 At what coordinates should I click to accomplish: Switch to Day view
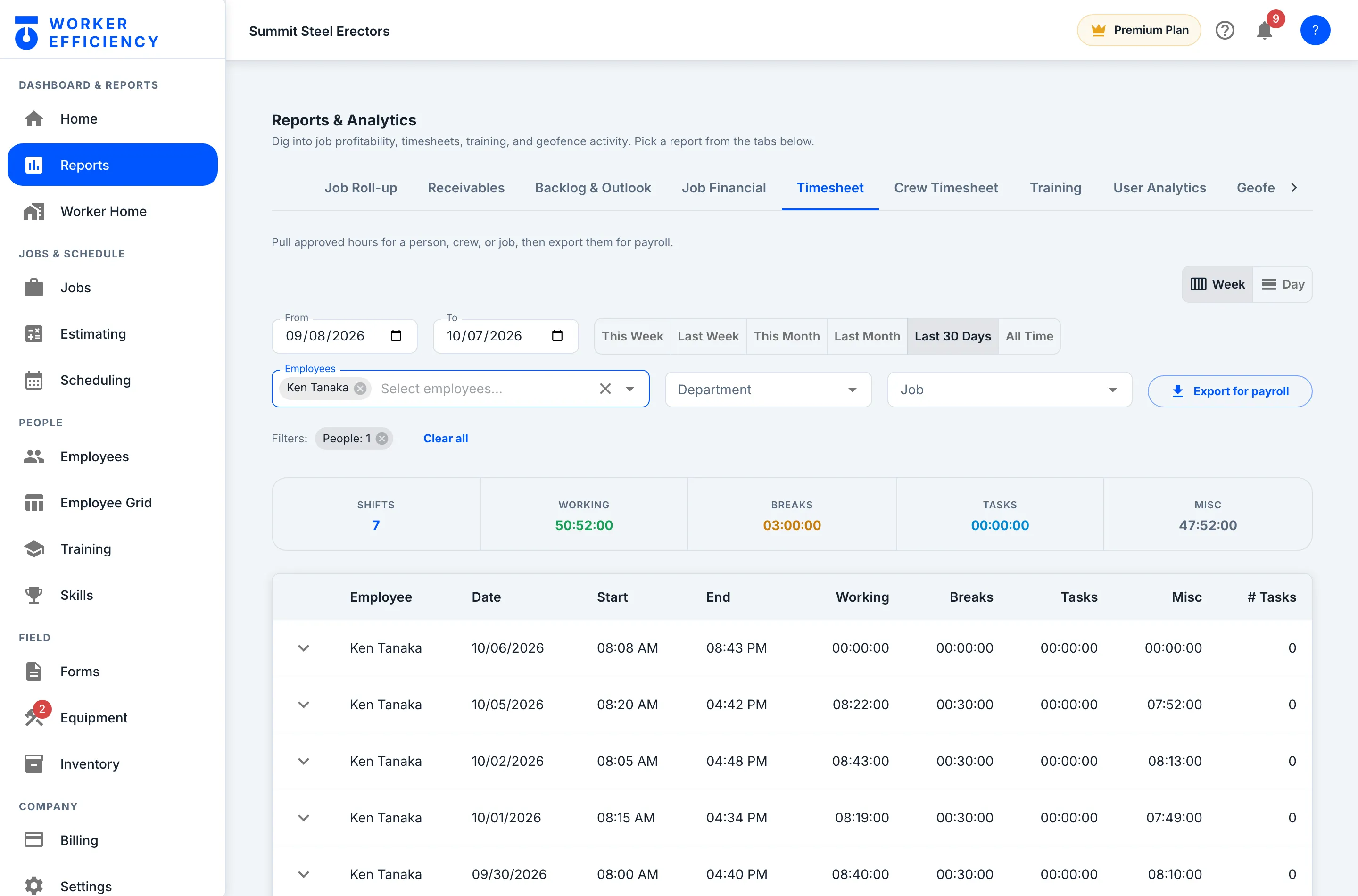tap(1283, 284)
